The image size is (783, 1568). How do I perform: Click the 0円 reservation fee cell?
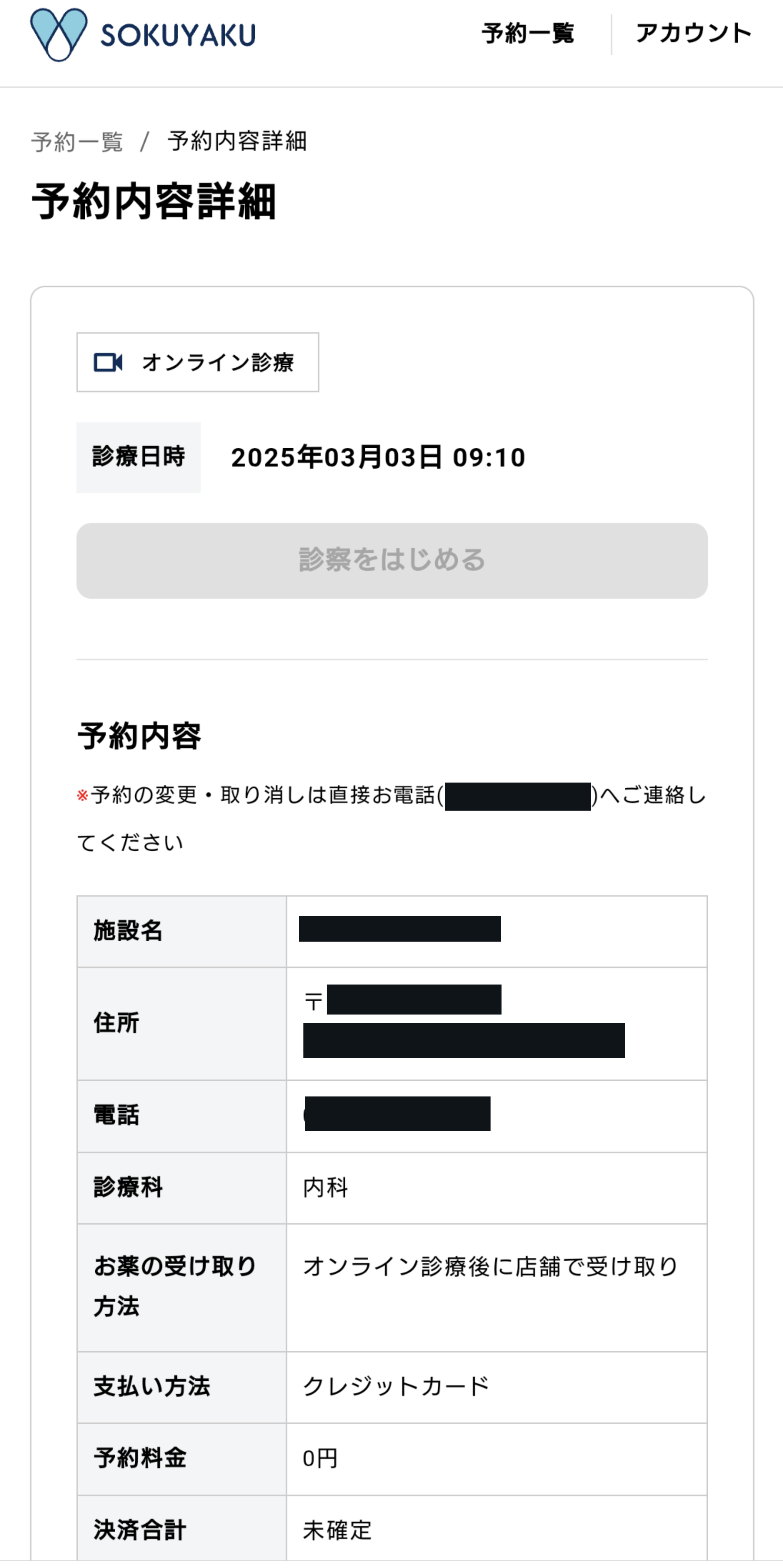[x=497, y=1458]
